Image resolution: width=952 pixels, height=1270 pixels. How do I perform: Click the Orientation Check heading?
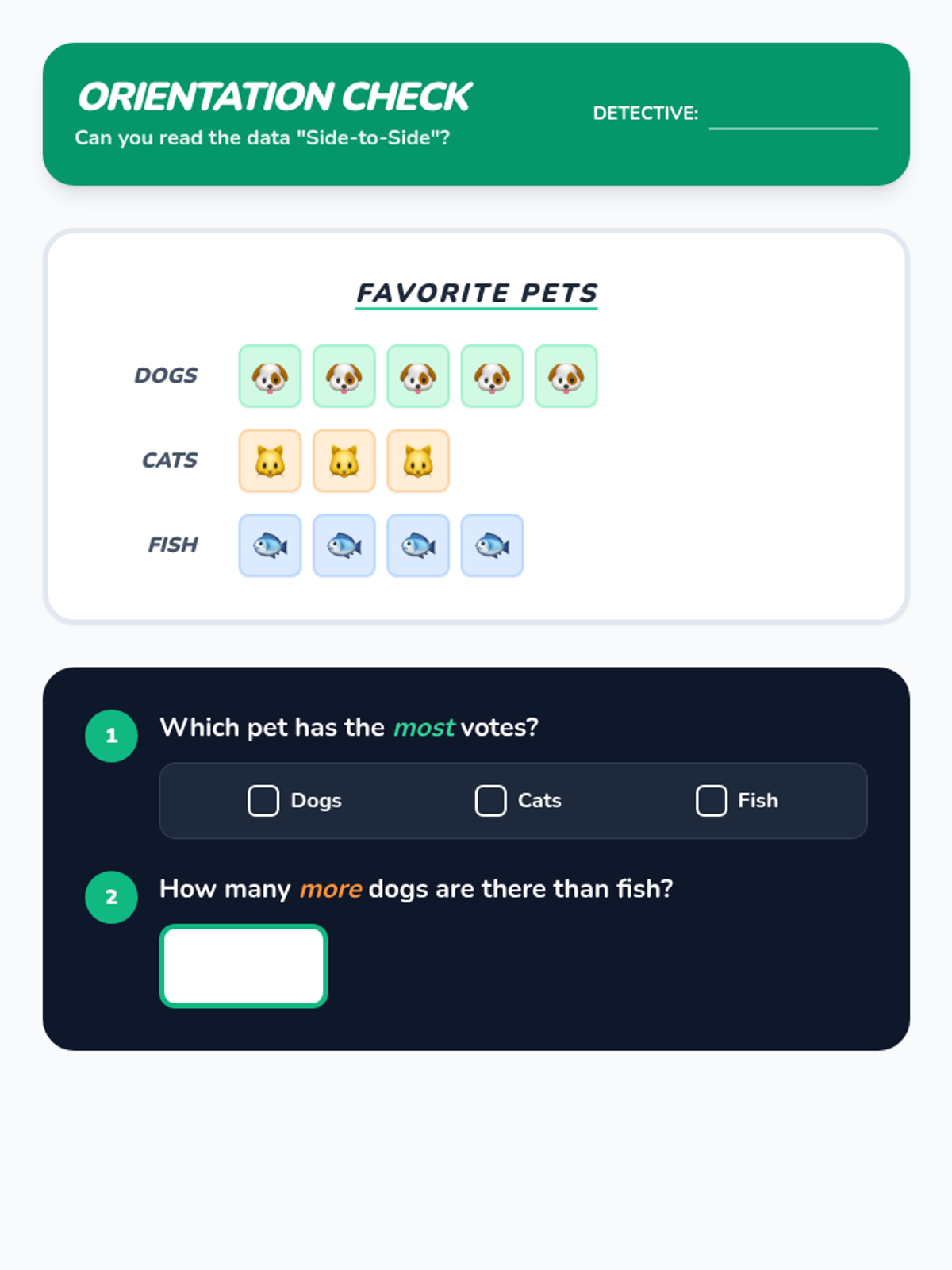274,97
